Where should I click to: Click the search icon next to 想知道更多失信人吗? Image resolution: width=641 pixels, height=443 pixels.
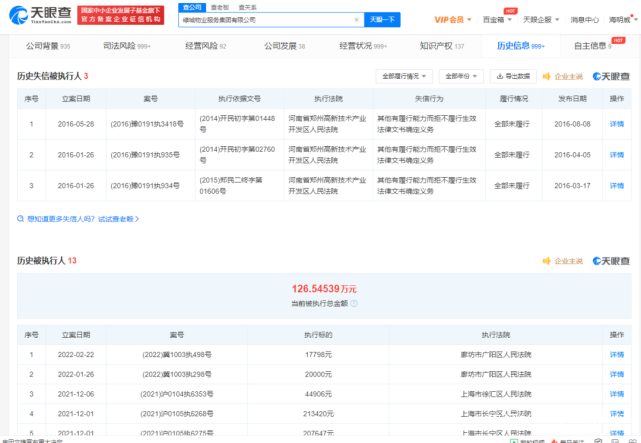tap(21, 218)
